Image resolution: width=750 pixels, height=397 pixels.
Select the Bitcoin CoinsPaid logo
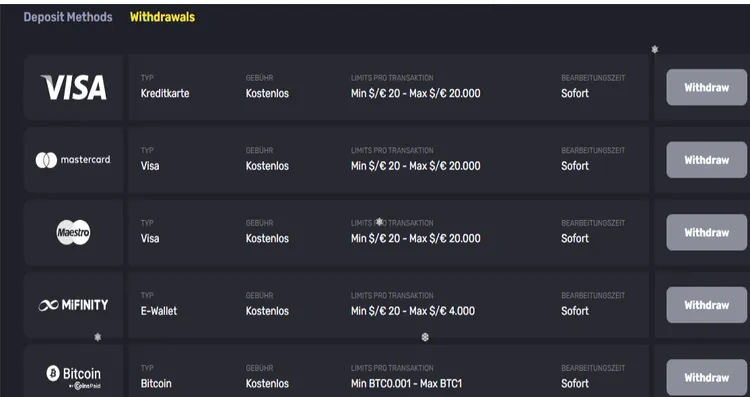pos(74,377)
